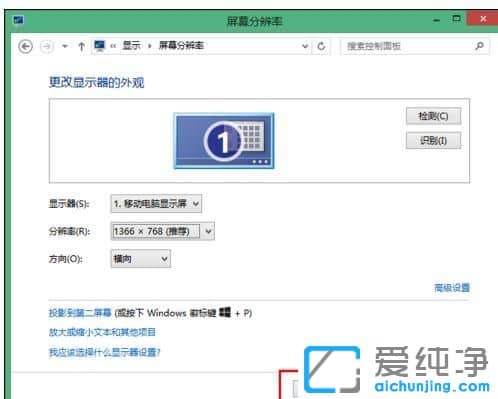
Task: Refresh the control panel page
Action: (321, 46)
